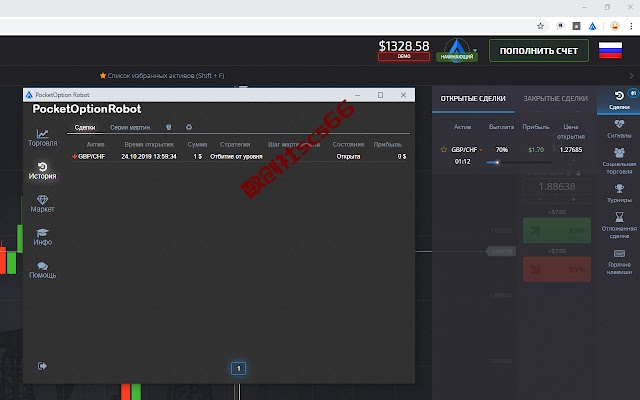The image size is (640, 400).
Task: Select Серии мартин. tab
Action: pyautogui.click(x=130, y=127)
